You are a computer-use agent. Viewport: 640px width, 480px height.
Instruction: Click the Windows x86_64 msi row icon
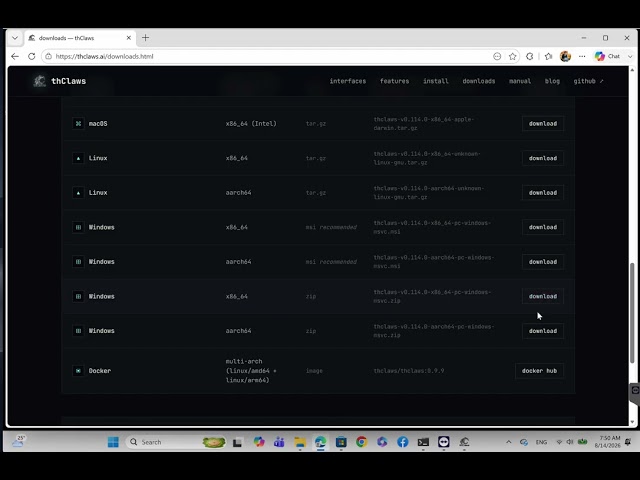[78, 227]
